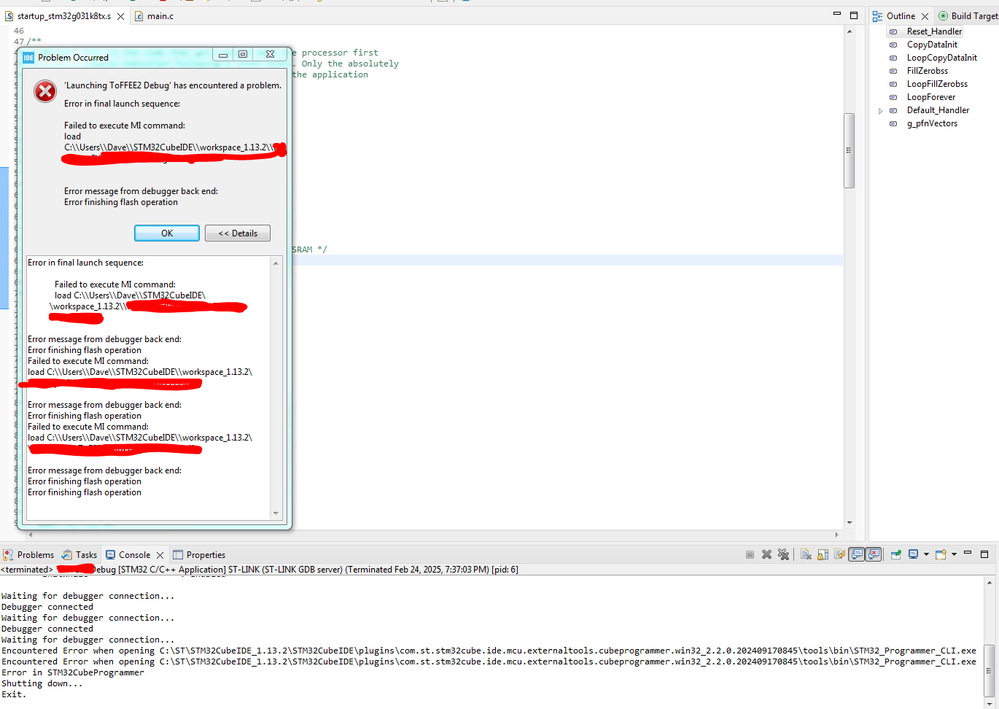Select FillZerobss in Outline

pos(928,71)
